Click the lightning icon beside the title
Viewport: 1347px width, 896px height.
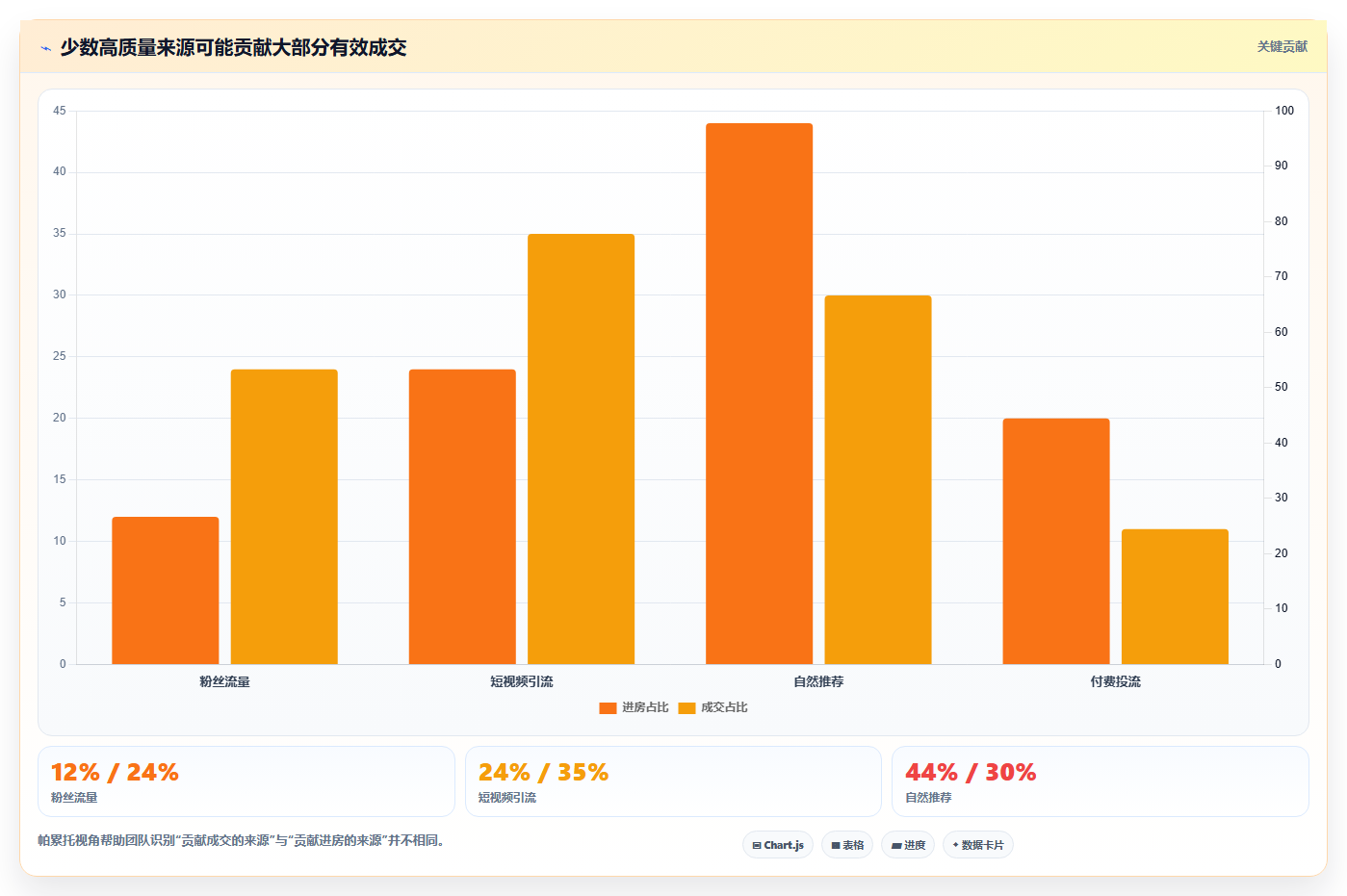[x=45, y=48]
